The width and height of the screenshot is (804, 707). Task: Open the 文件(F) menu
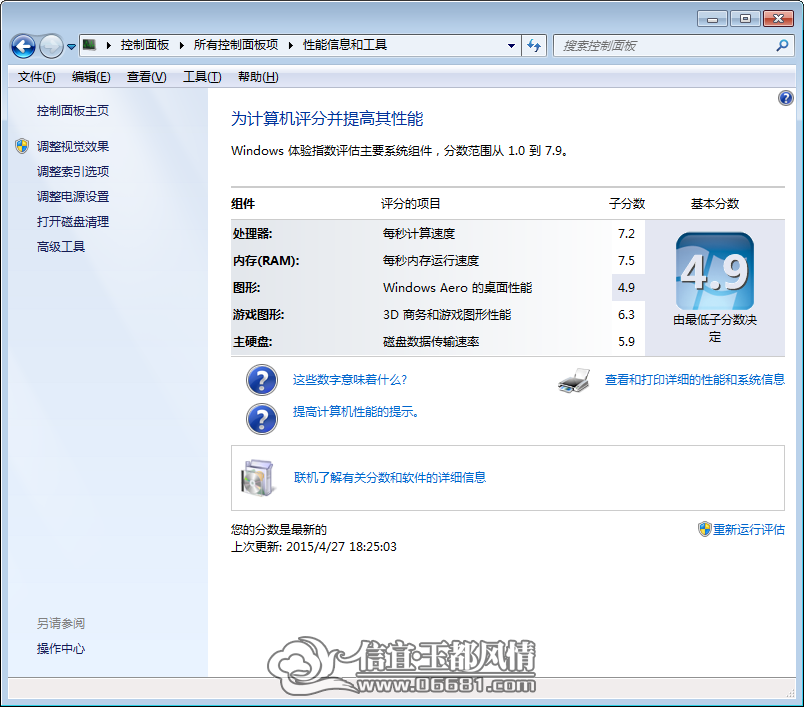(x=36, y=77)
